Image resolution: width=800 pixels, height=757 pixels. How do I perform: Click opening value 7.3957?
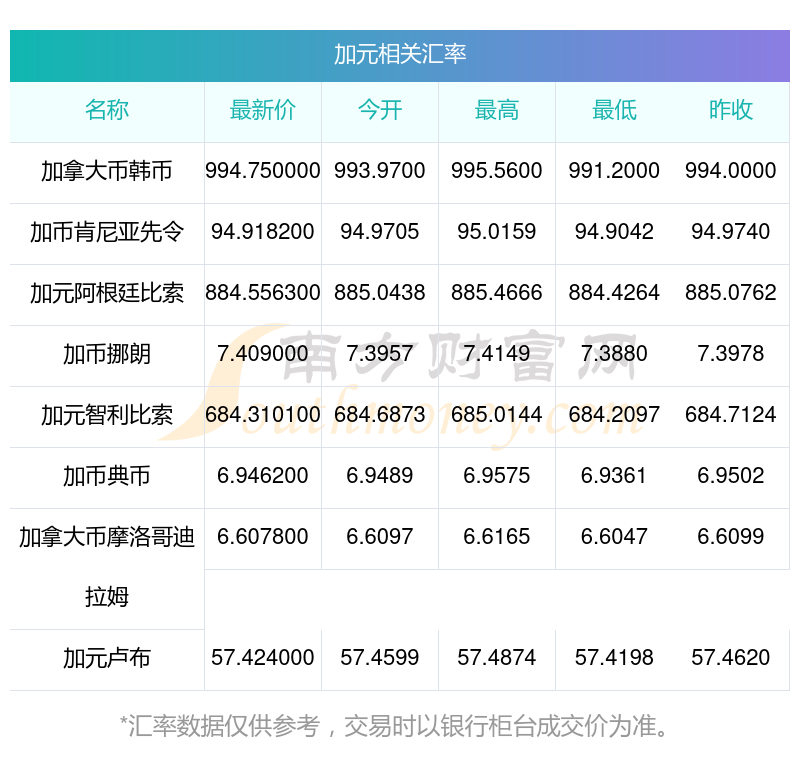point(380,354)
